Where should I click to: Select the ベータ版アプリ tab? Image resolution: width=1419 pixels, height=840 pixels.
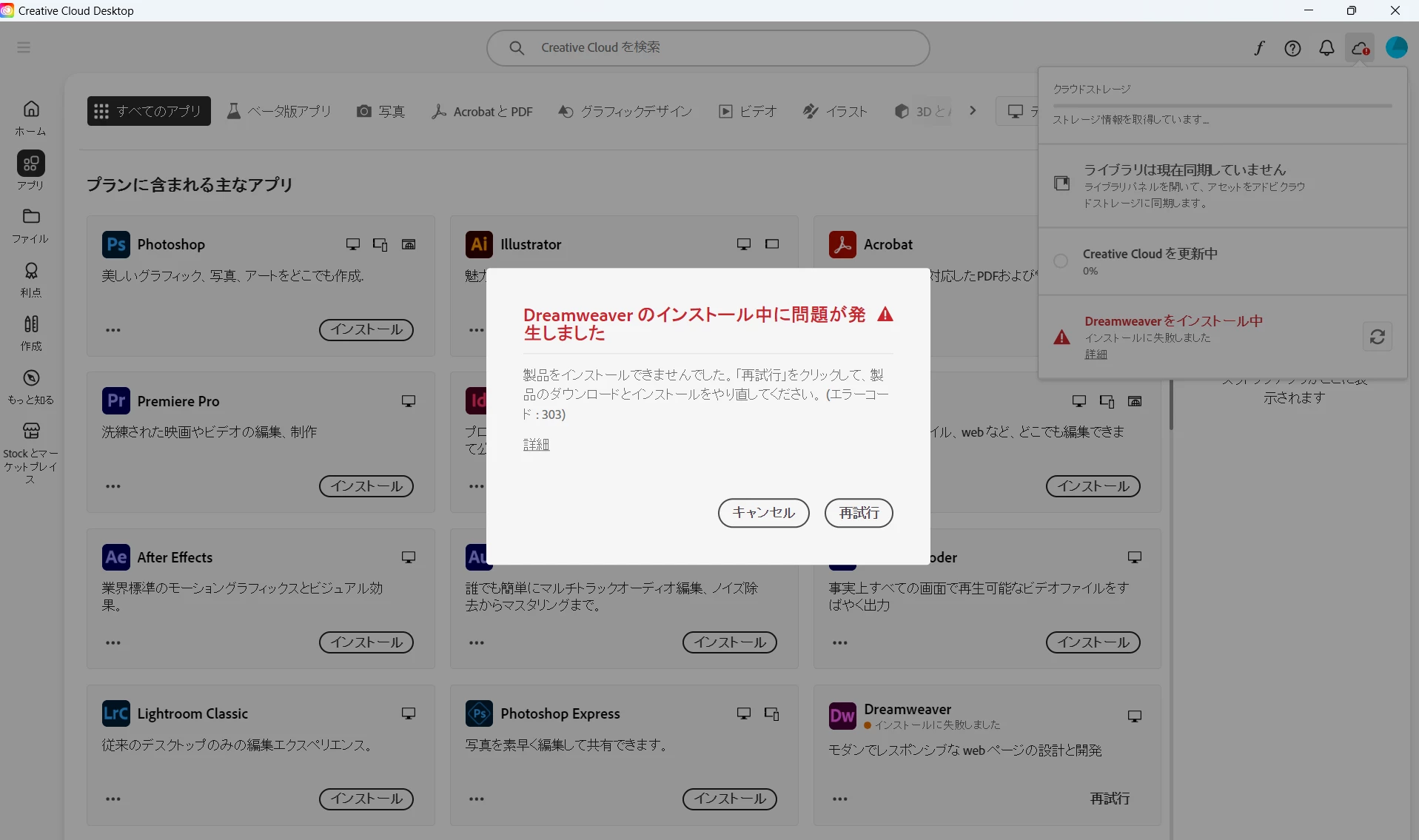278,111
